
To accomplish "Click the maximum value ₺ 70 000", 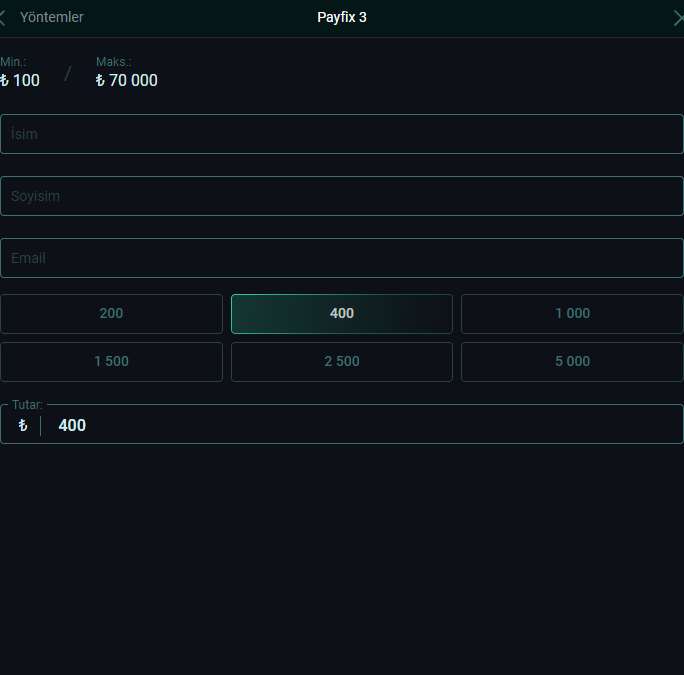I will point(127,80).
